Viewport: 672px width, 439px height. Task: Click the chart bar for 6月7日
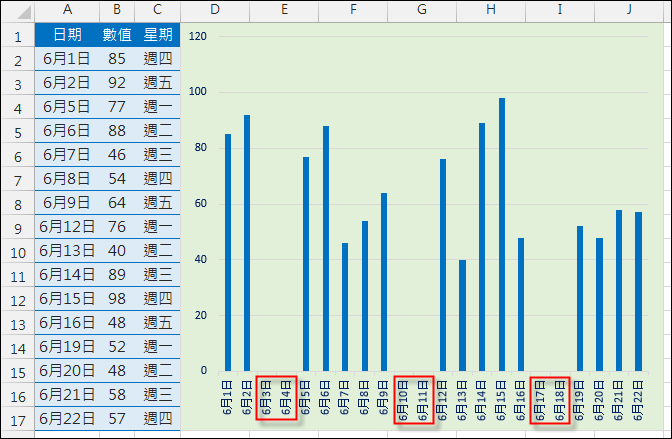(x=345, y=307)
